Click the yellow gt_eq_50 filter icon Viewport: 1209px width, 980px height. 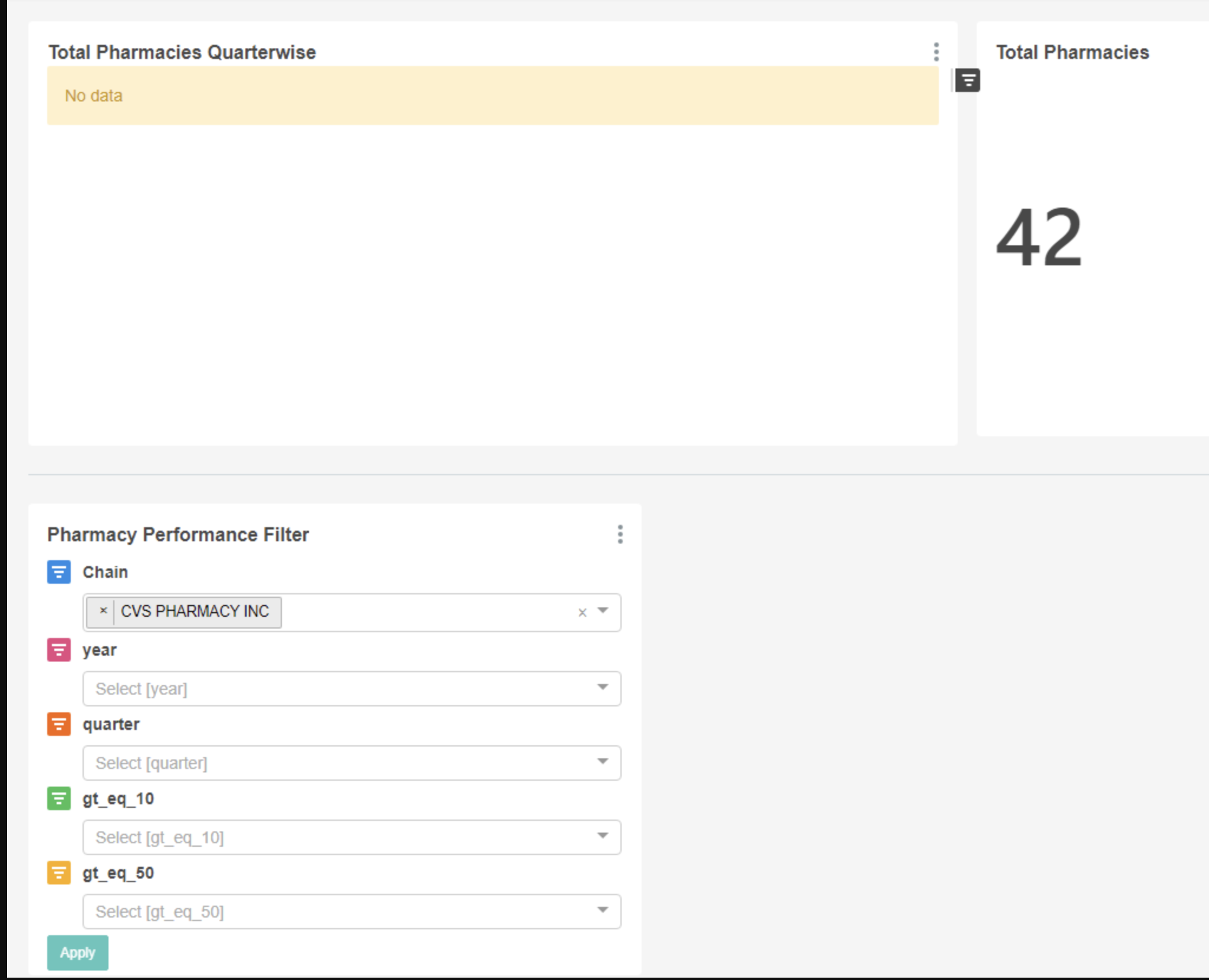coord(58,873)
